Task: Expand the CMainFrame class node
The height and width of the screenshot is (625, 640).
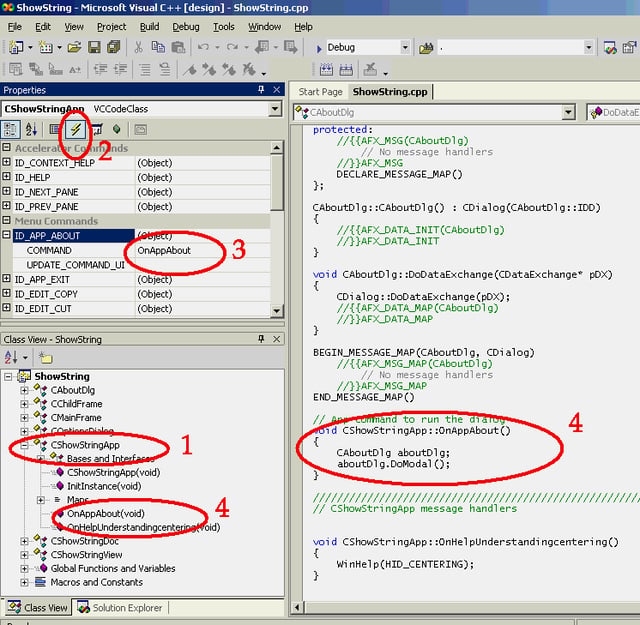Action: point(24,418)
